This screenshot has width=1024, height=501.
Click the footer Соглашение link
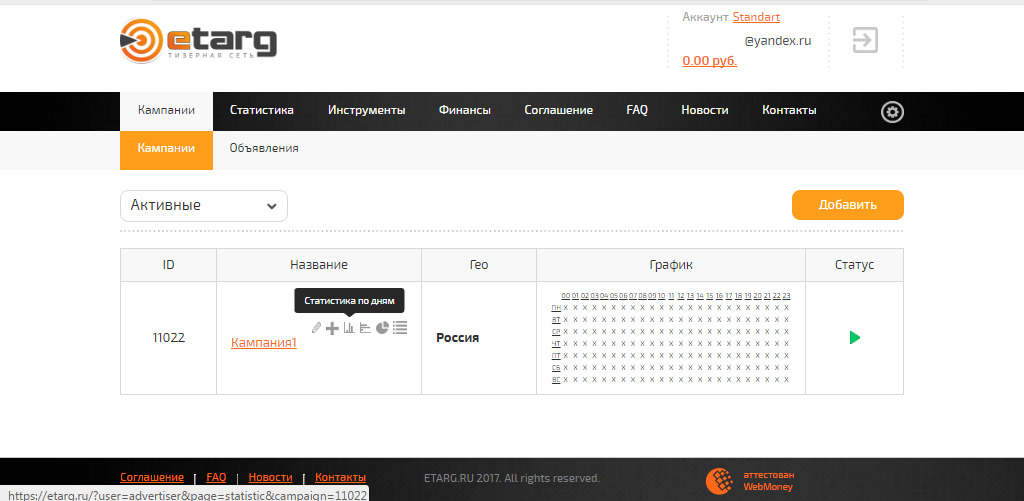point(152,477)
